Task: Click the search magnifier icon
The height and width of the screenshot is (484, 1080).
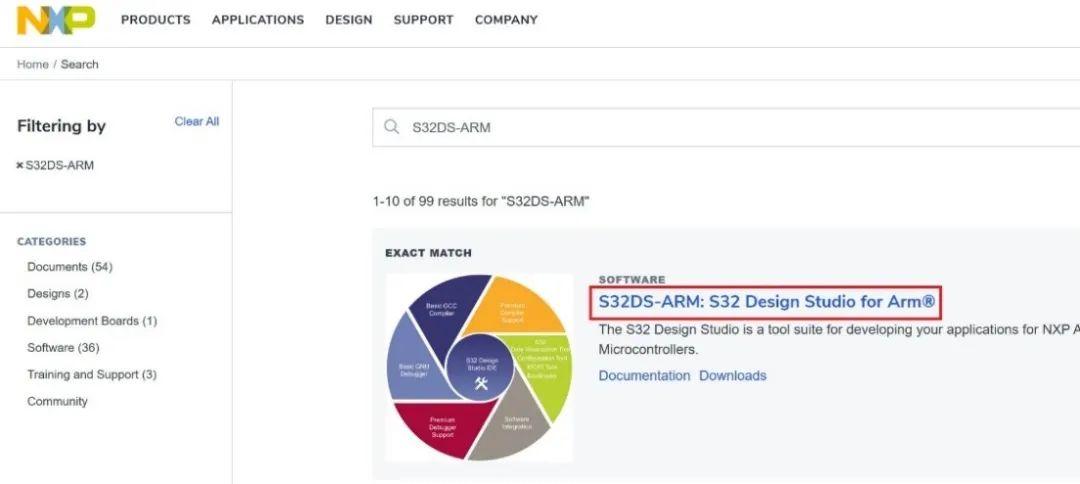Action: pyautogui.click(x=391, y=127)
